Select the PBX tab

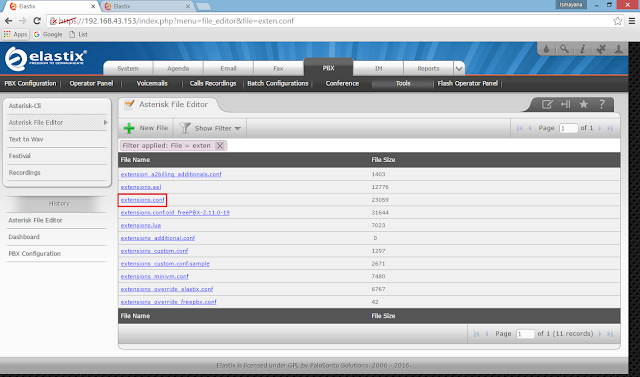(x=328, y=67)
